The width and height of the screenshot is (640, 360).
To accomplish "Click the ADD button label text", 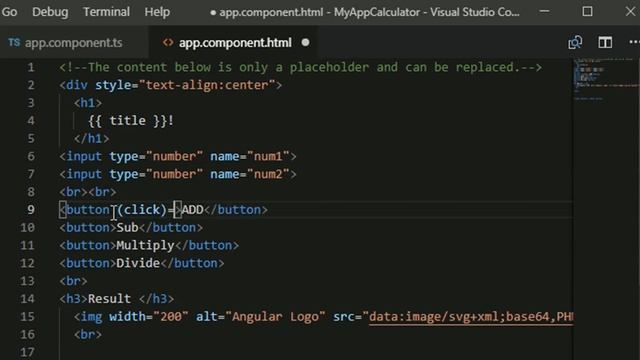I will [192, 210].
